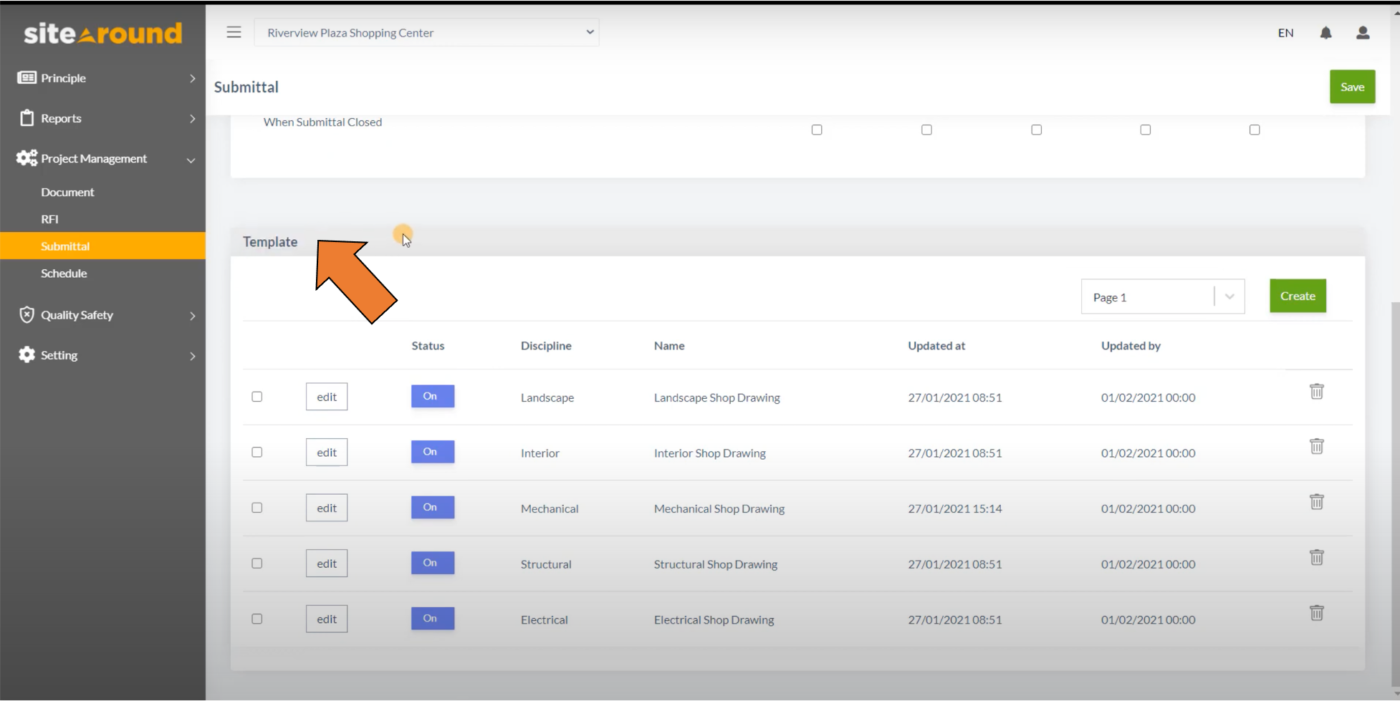This screenshot has width=1400, height=701.
Task: Click the Status column header
Action: point(428,346)
